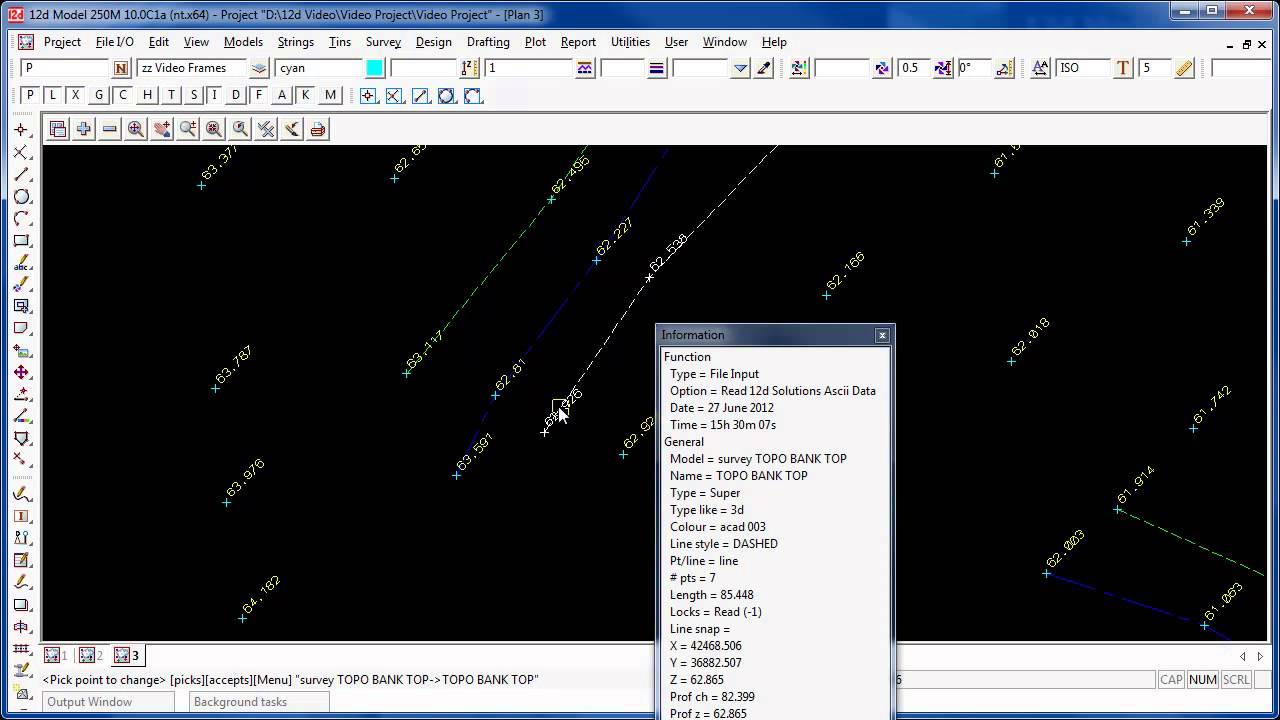Open the File I/O menu

(x=114, y=42)
